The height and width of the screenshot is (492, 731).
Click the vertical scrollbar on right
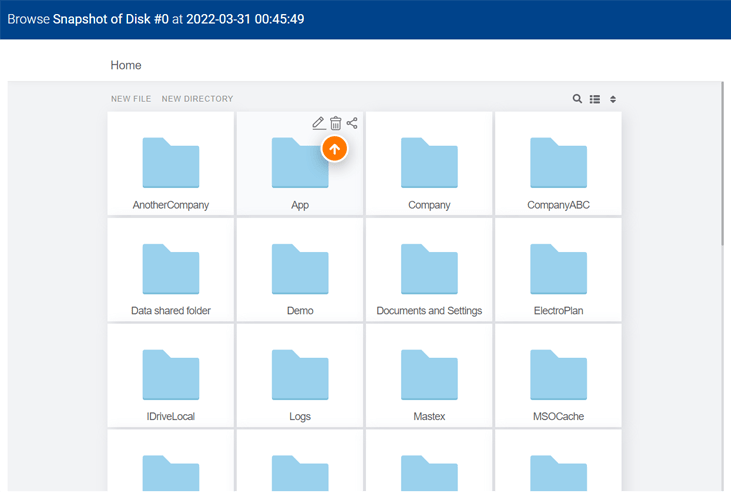[723, 163]
